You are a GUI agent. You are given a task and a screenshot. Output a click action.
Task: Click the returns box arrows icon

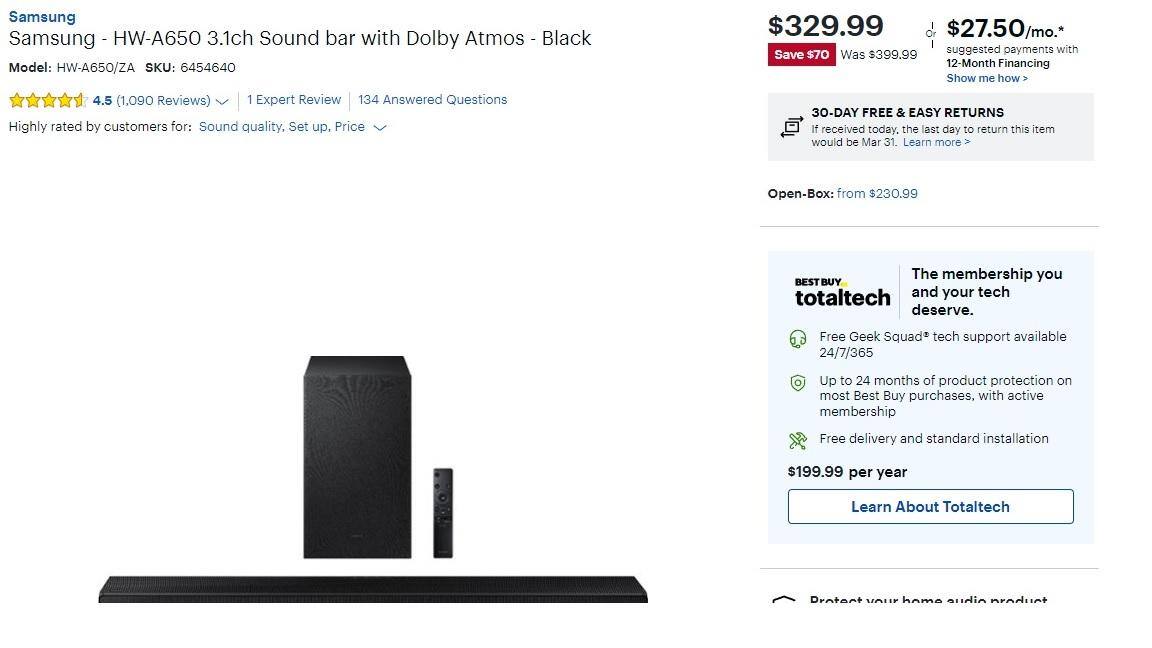[x=791, y=127]
